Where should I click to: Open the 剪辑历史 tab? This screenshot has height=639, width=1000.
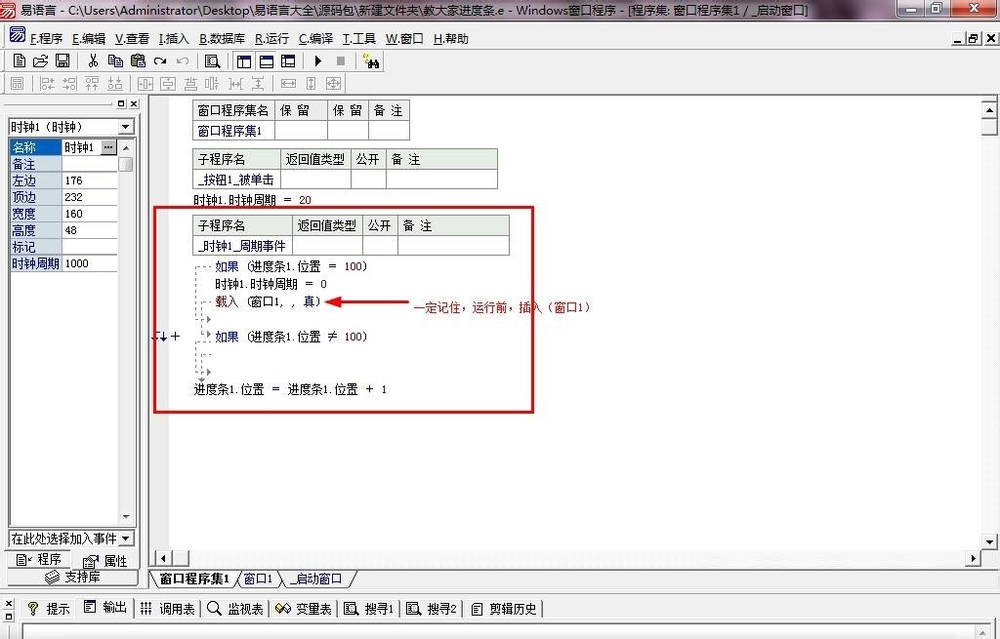tap(504, 609)
